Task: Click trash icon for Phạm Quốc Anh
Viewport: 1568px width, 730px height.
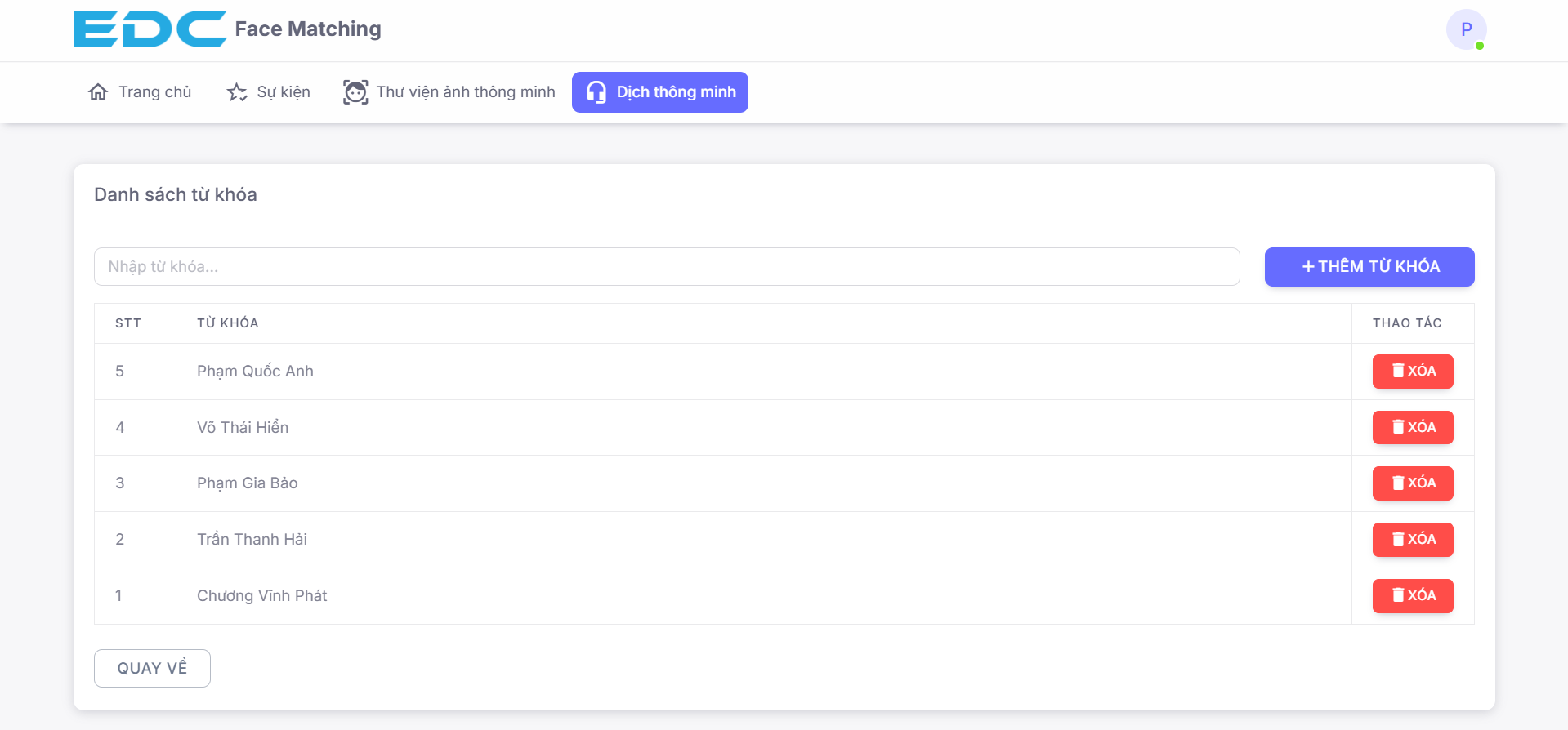Action: tap(1398, 371)
